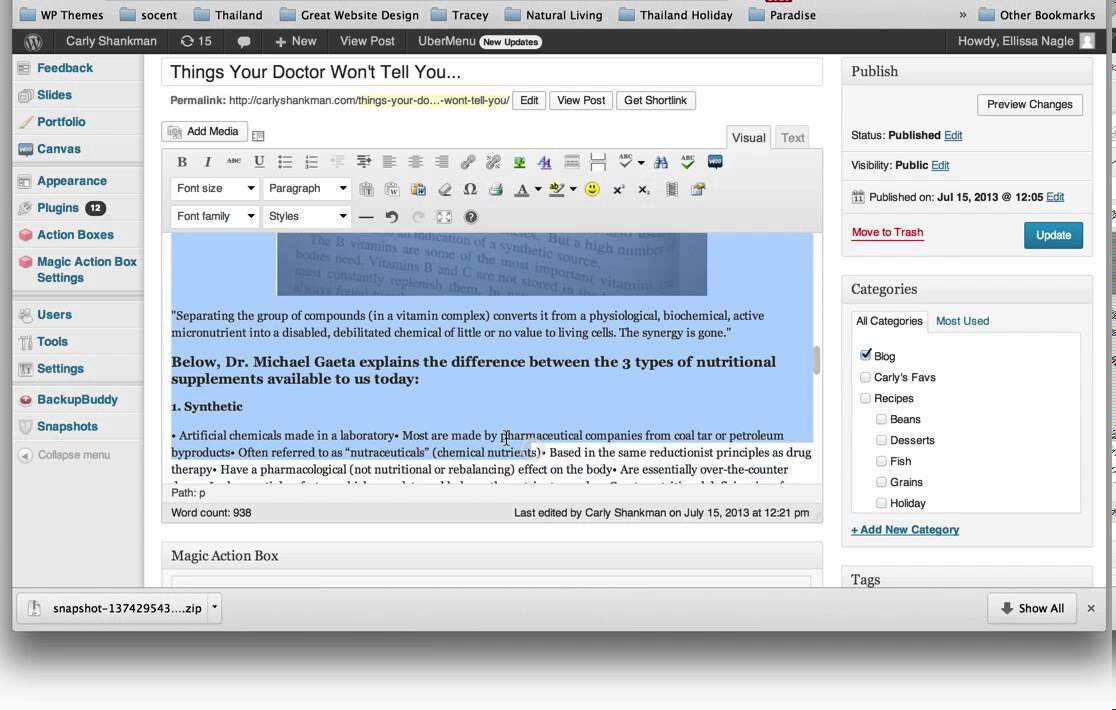Undo the last edit
The height and width of the screenshot is (710, 1116).
[391, 217]
